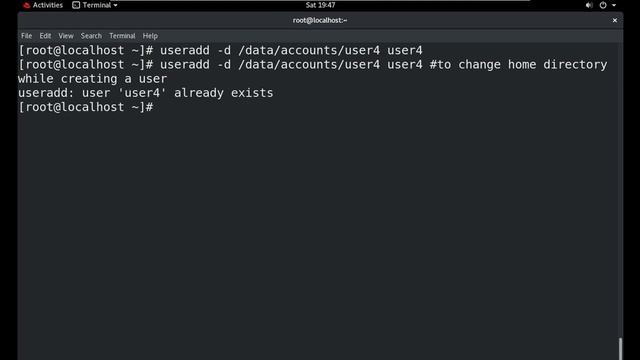This screenshot has height=360, width=640.
Task: Click the power icon in top bar
Action: pyautogui.click(x=603, y=5)
